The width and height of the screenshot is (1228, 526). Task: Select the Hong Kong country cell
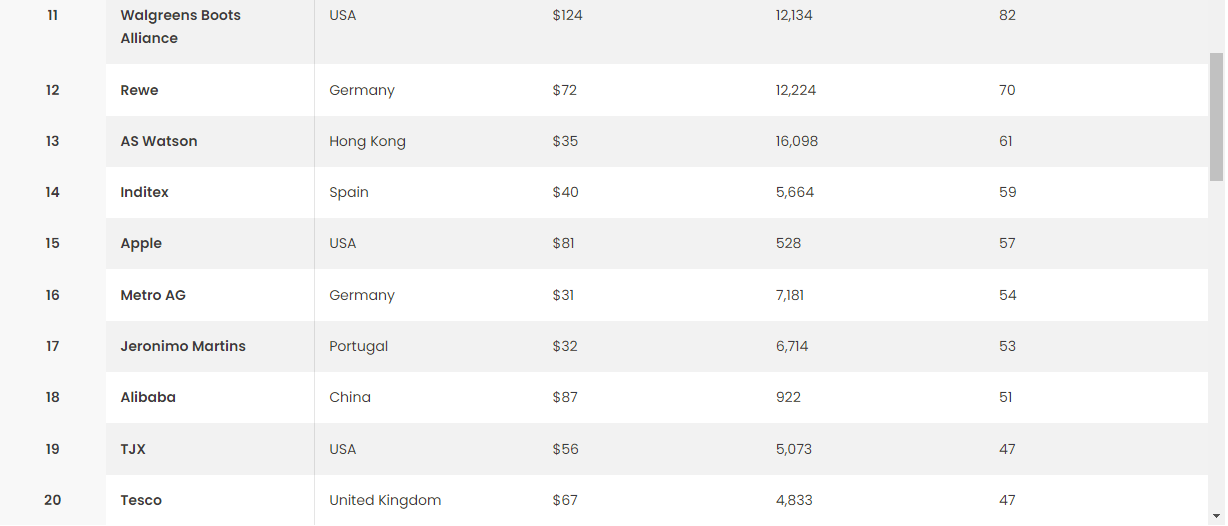tap(367, 141)
